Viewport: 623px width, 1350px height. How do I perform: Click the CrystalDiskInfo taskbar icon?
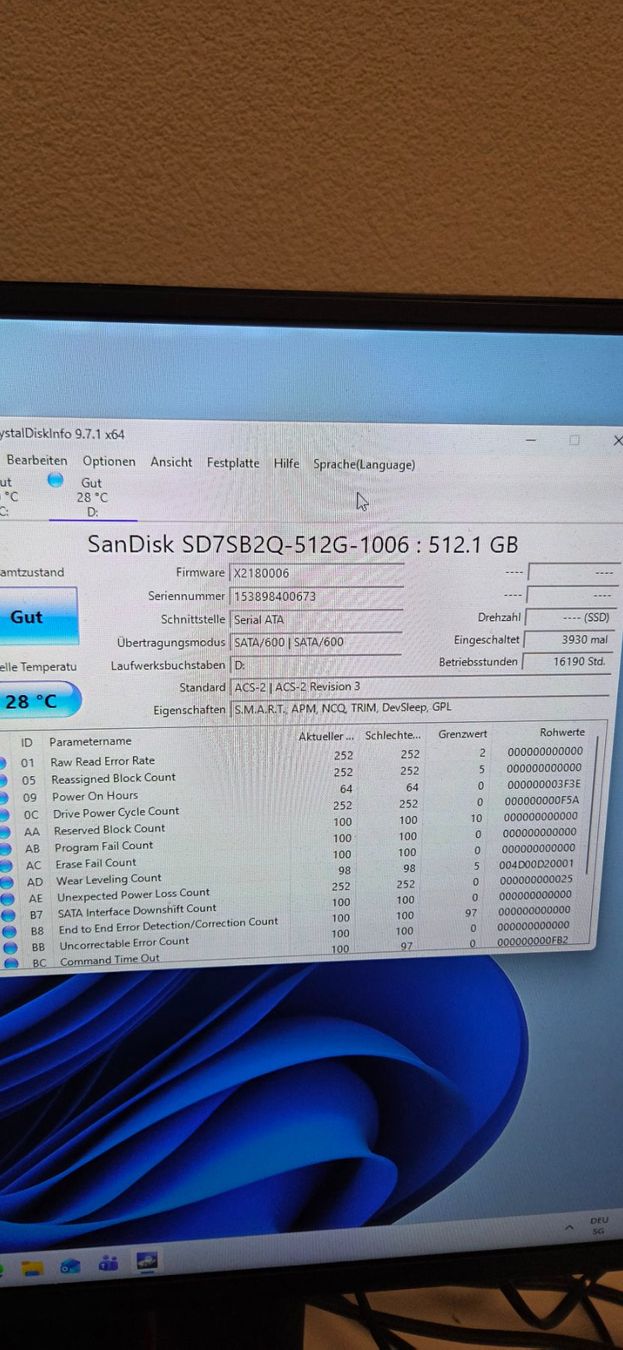coord(147,1260)
